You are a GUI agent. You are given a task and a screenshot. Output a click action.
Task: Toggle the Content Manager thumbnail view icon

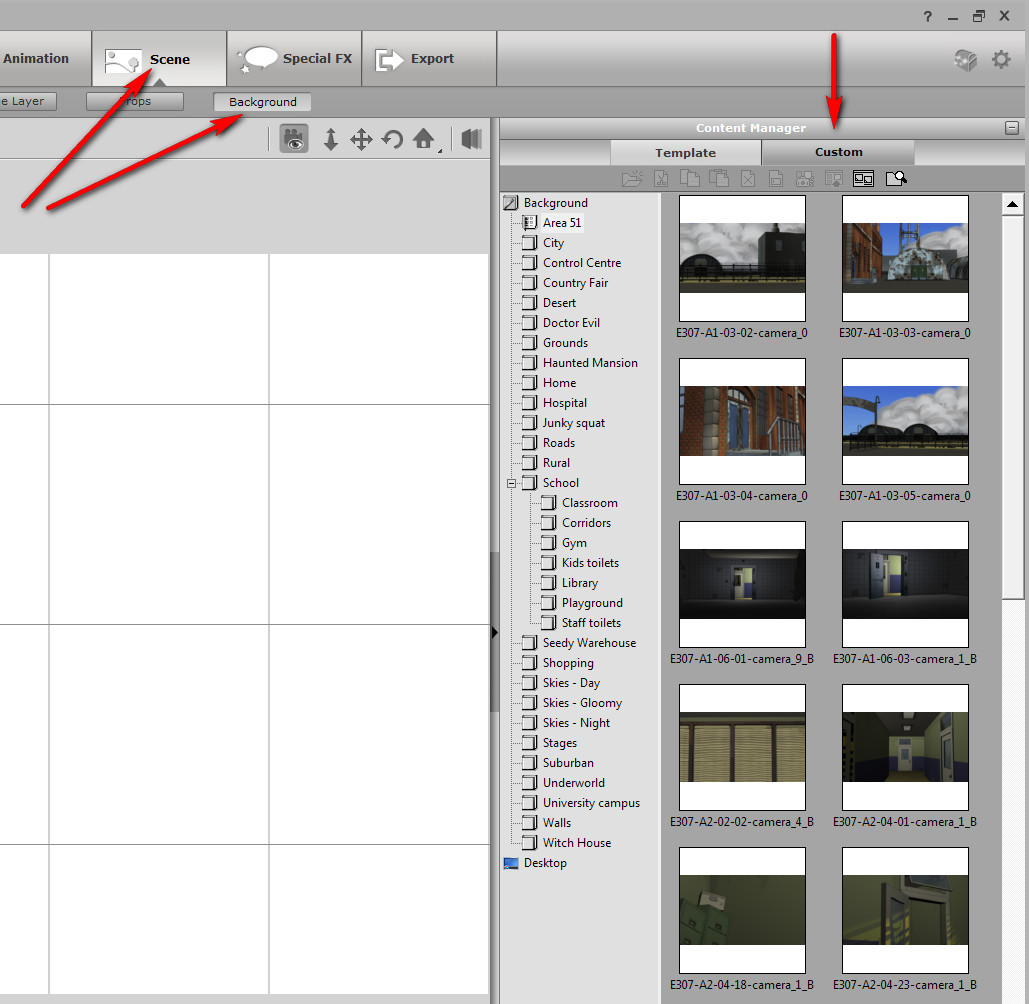pyautogui.click(x=863, y=179)
